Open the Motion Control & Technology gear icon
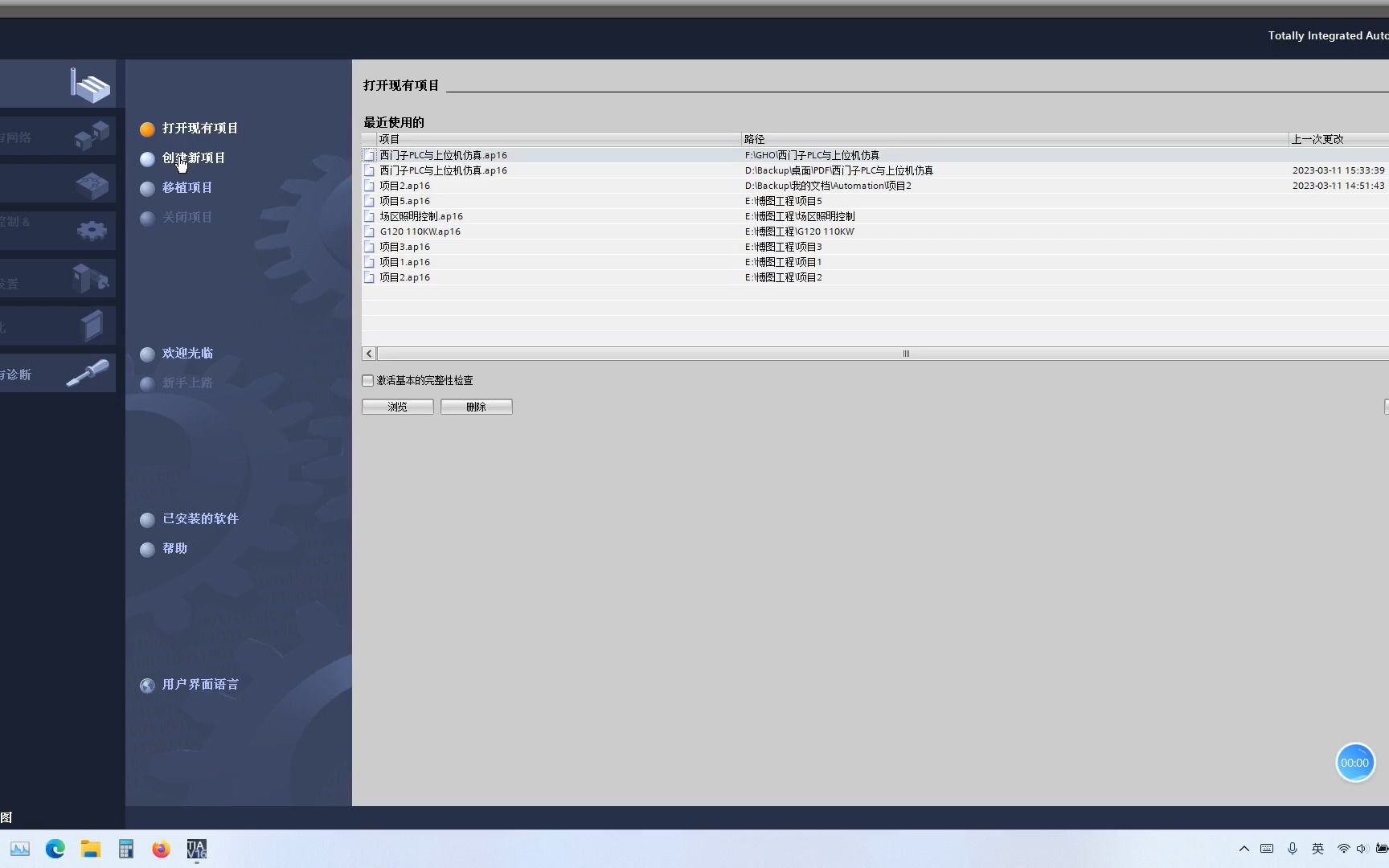Screen dimensions: 1389x868 point(92,231)
